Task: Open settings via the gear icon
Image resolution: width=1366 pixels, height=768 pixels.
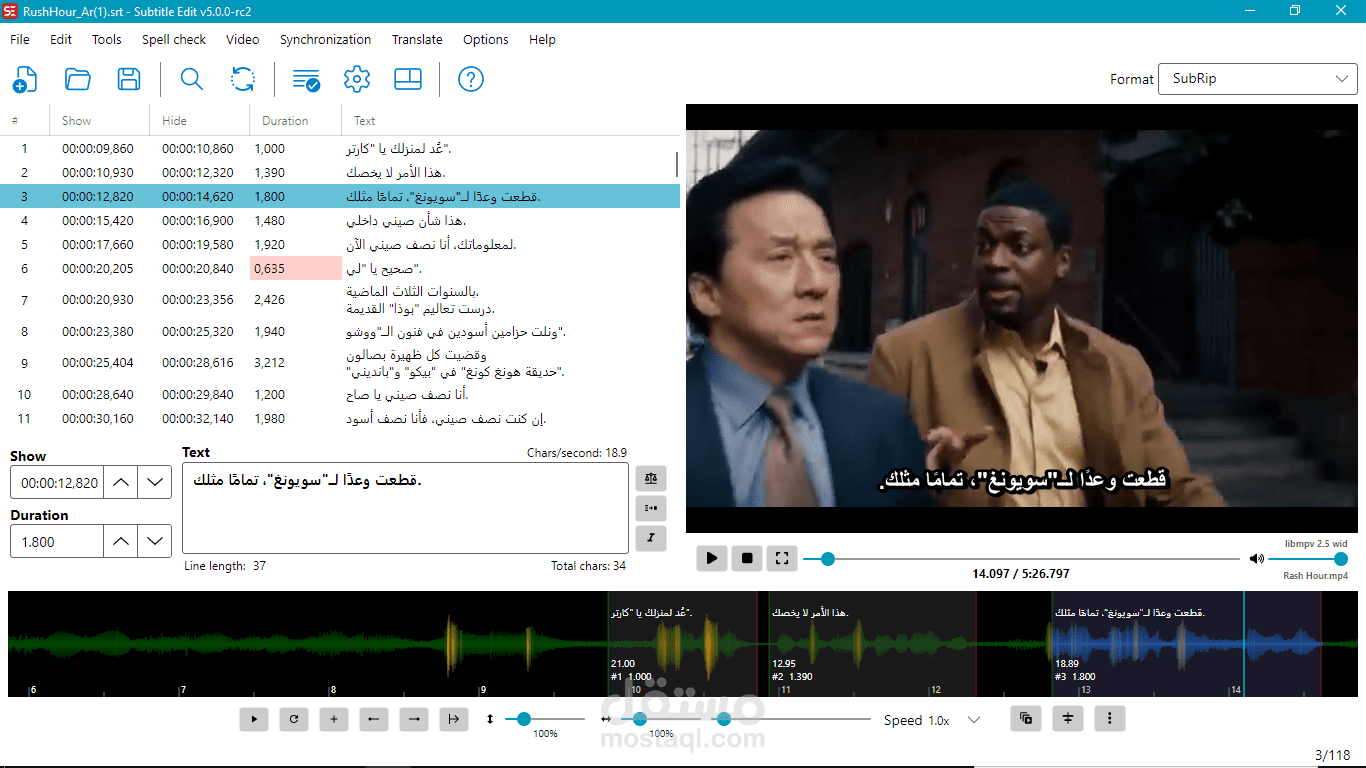Action: click(357, 79)
